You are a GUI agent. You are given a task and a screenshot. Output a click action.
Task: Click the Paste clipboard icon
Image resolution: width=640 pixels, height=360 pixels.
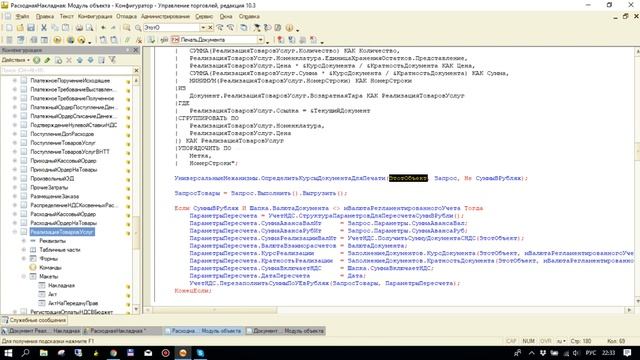point(65,28)
